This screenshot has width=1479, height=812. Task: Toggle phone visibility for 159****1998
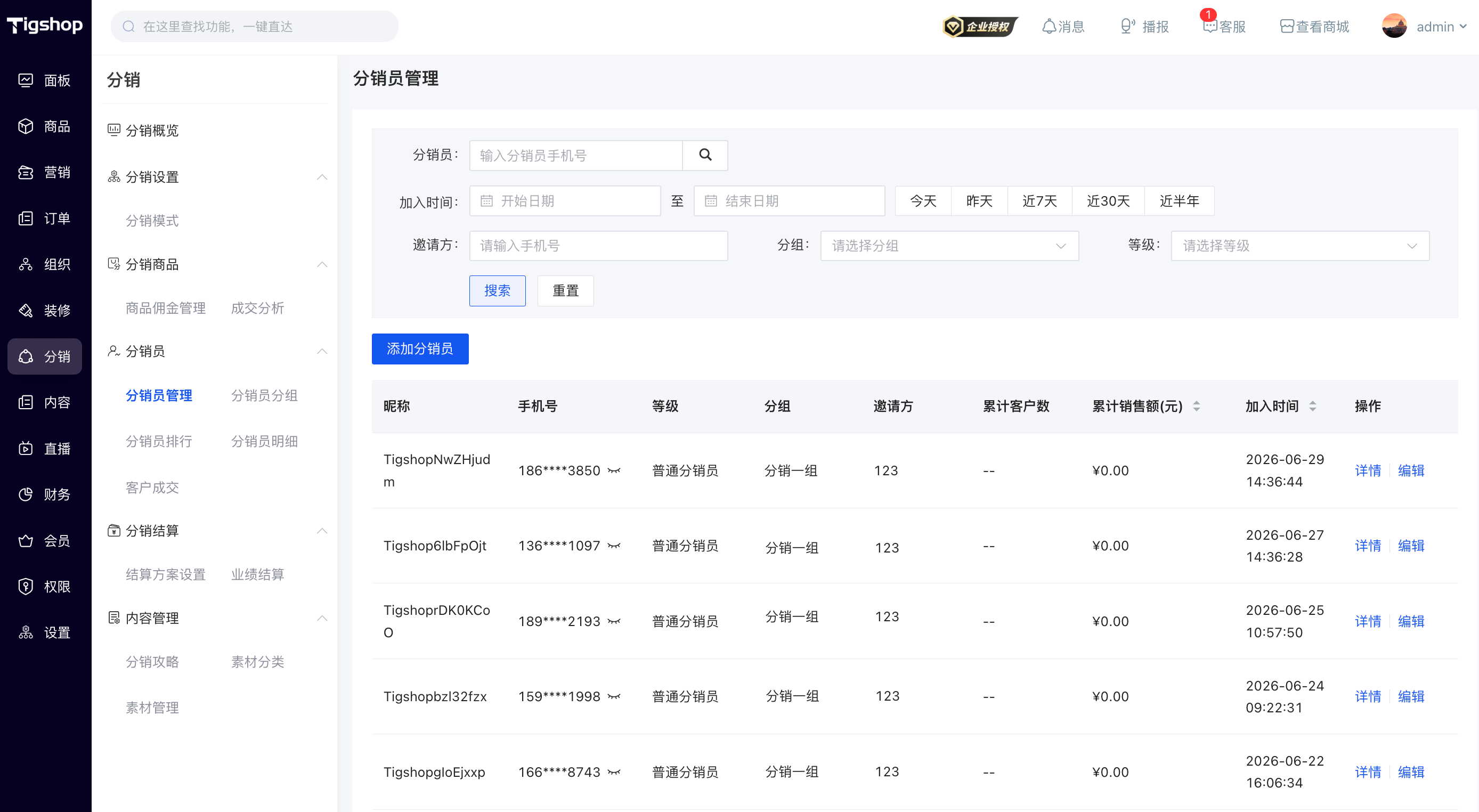614,696
